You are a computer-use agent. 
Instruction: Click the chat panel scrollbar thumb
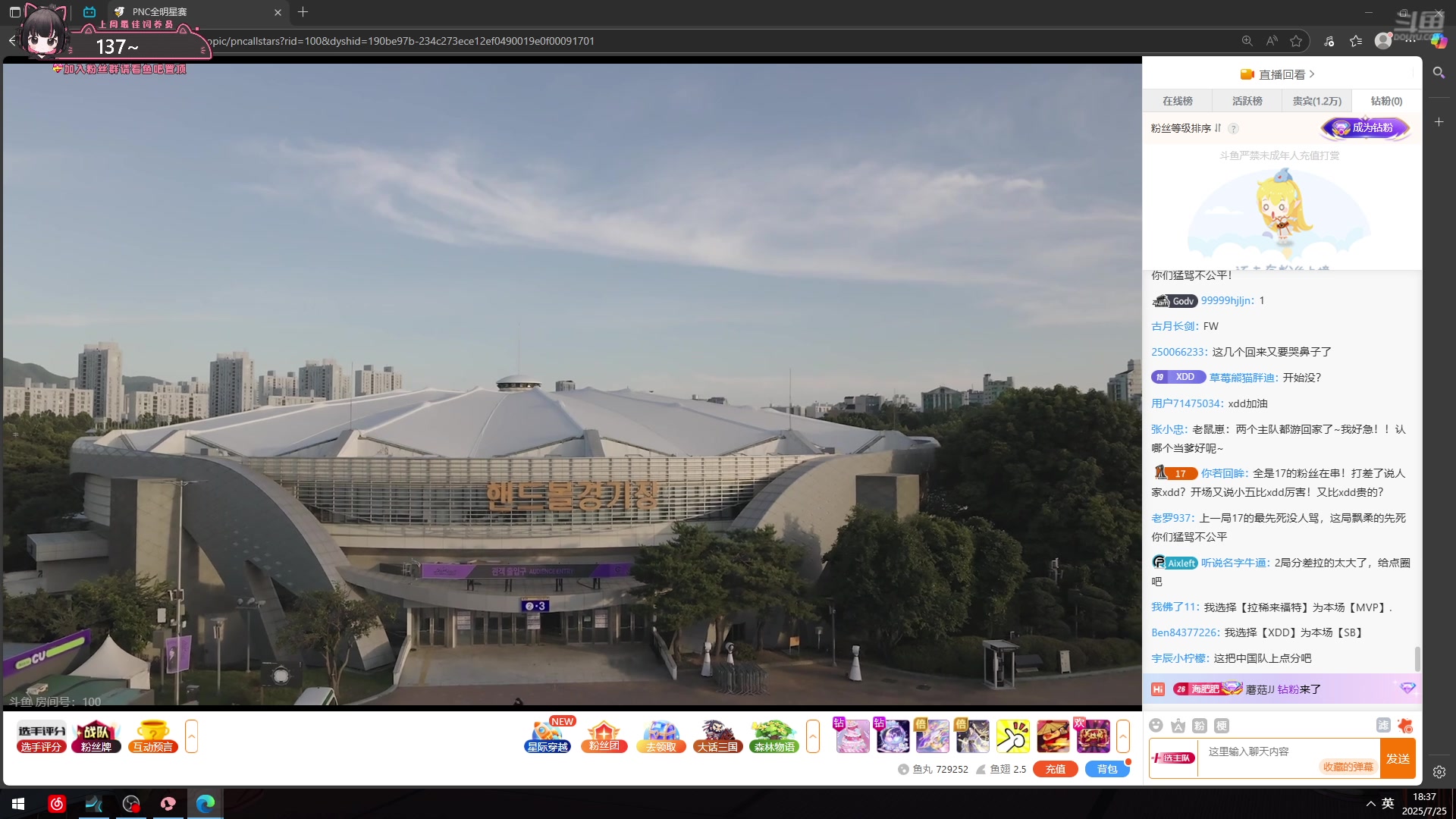click(x=1417, y=658)
